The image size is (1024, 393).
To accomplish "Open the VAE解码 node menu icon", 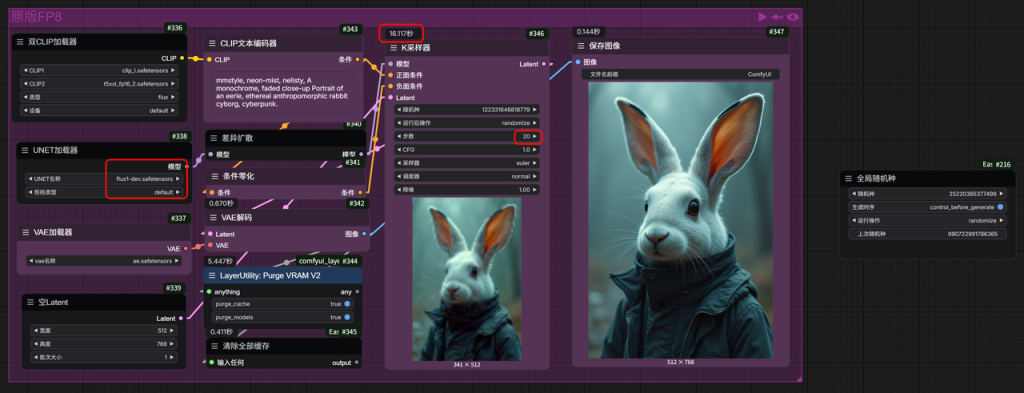I will point(212,218).
